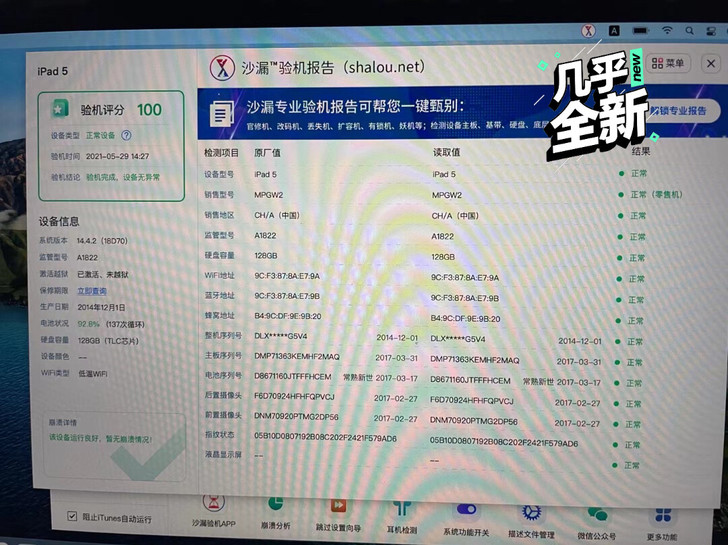Click the question mark help icon beside 正常设备
This screenshot has height=545, width=728.
pos(126,136)
